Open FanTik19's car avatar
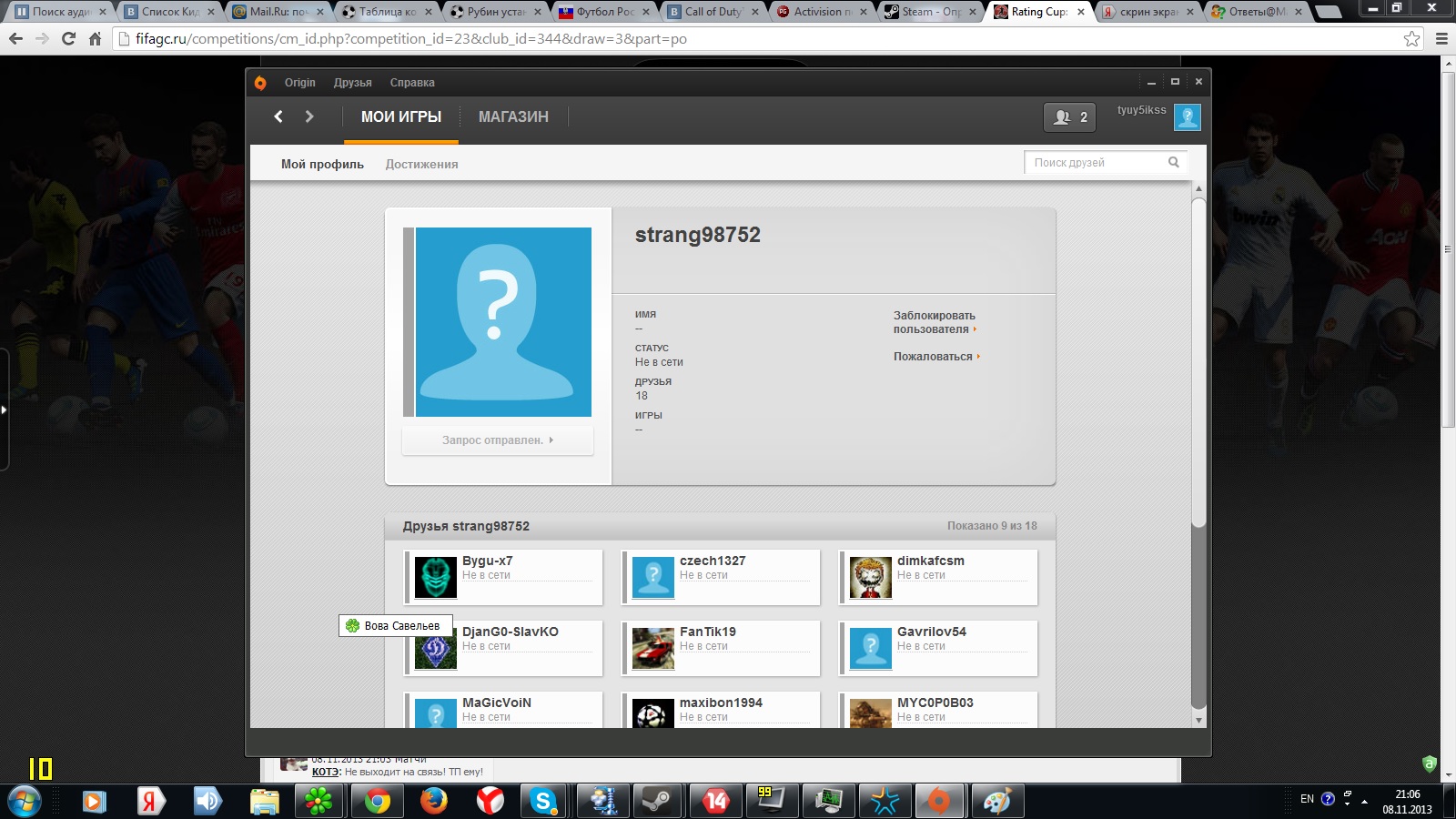Screen dimensions: 1456x819 tap(653, 649)
